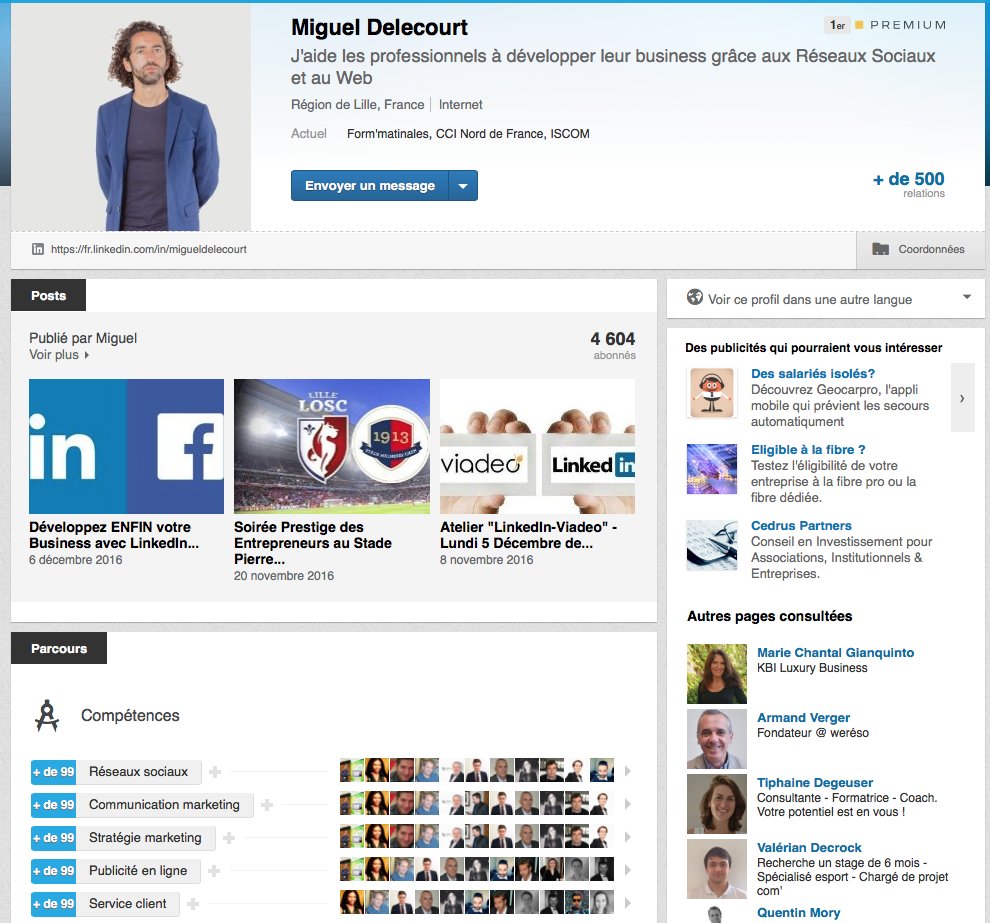The image size is (990, 923).
Task: Click the LinkedIn icon beside the profile URL
Action: coord(38,249)
